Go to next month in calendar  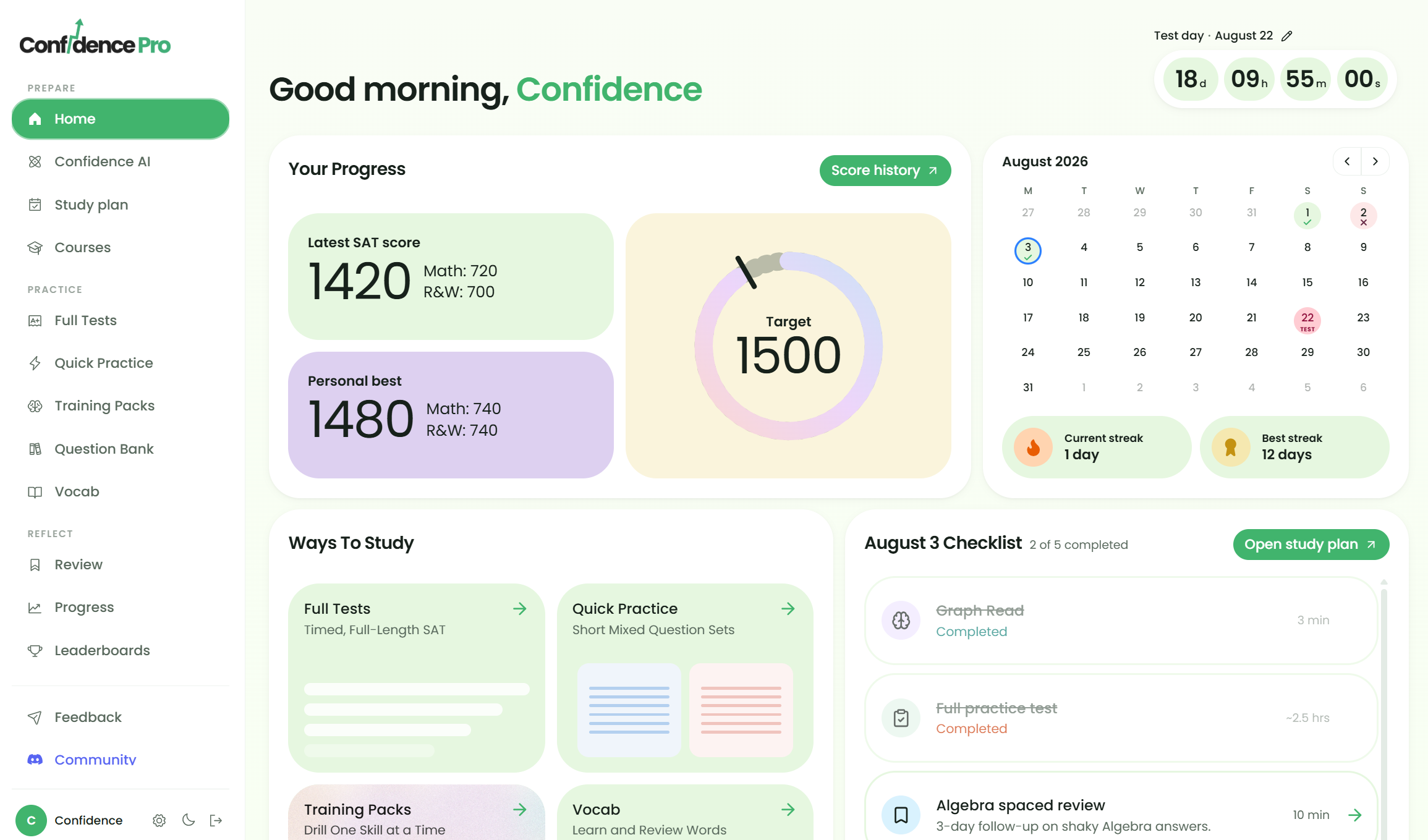[1375, 161]
